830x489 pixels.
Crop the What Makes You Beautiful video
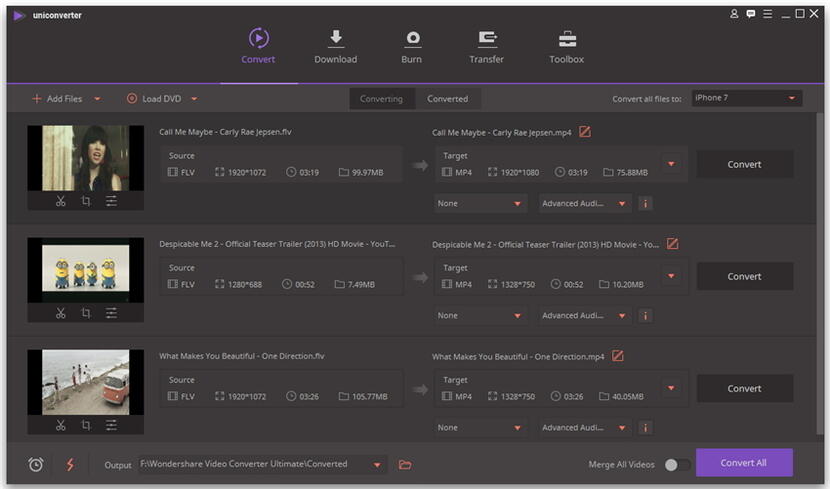(86, 425)
